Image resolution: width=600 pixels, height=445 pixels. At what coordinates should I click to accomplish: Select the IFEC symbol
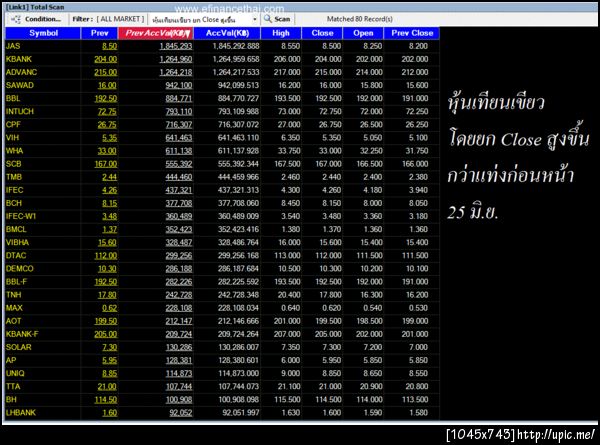click(15, 190)
